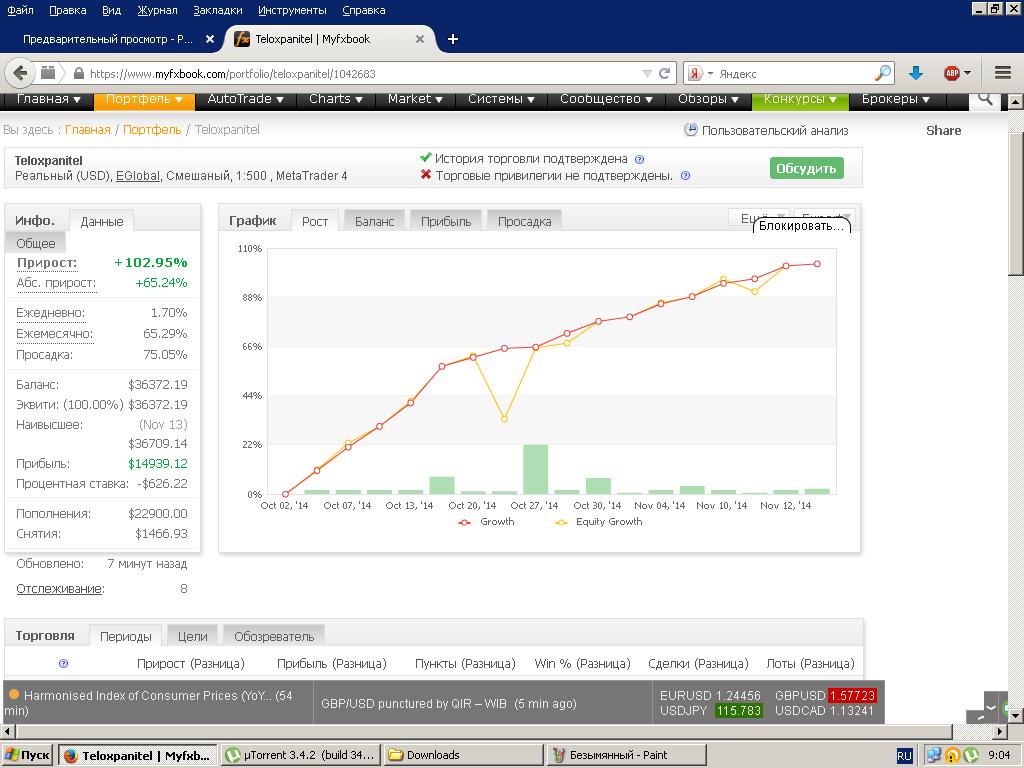Reload the page with refresh icon

[664, 73]
